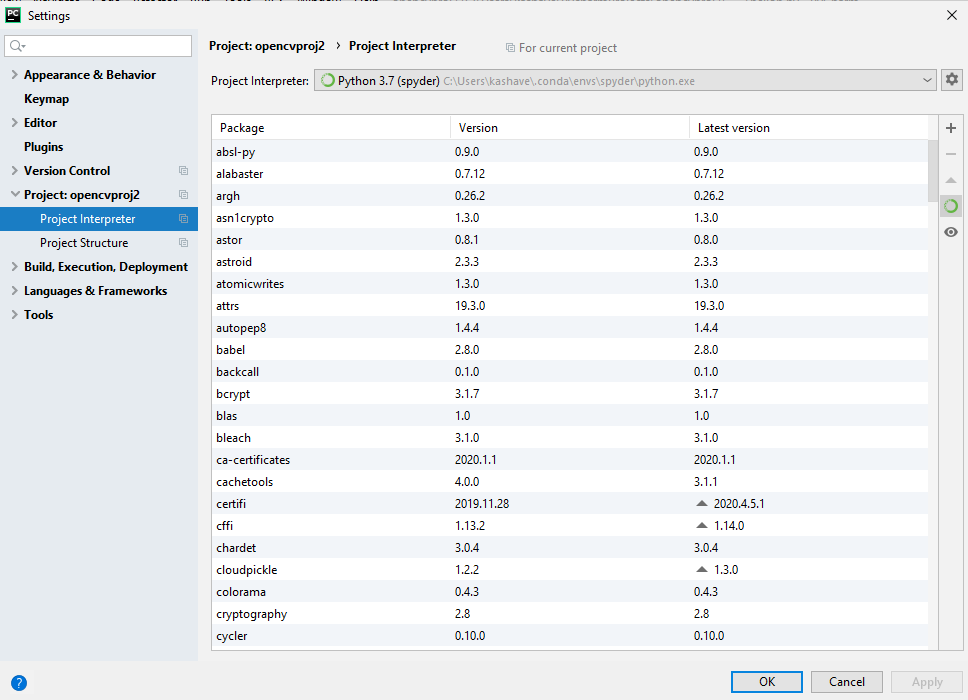Collapse the Project: opencvproj2 section
Screen dimensions: 968x700
(15, 194)
